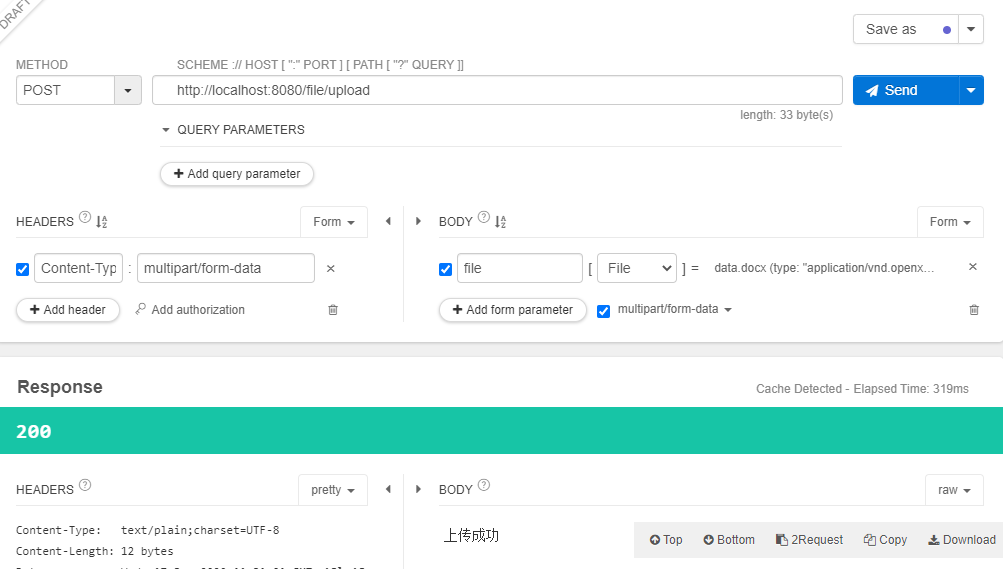The height and width of the screenshot is (569, 1003).
Task: Sort headers alphabetically with the A-Z icon
Action: coord(102,222)
